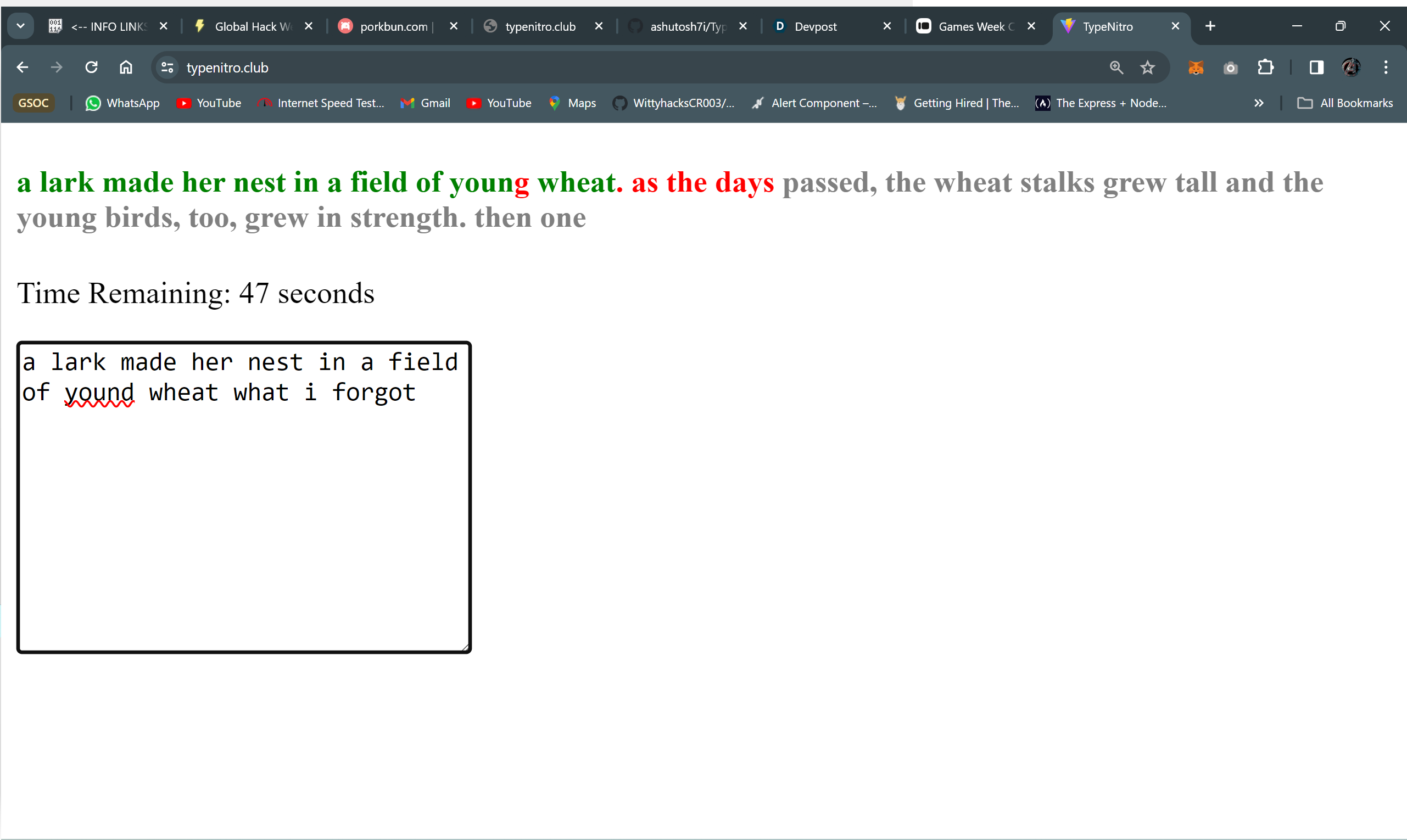Bookmark this page with star icon
Viewport: 1407px width, 840px height.
click(1147, 68)
